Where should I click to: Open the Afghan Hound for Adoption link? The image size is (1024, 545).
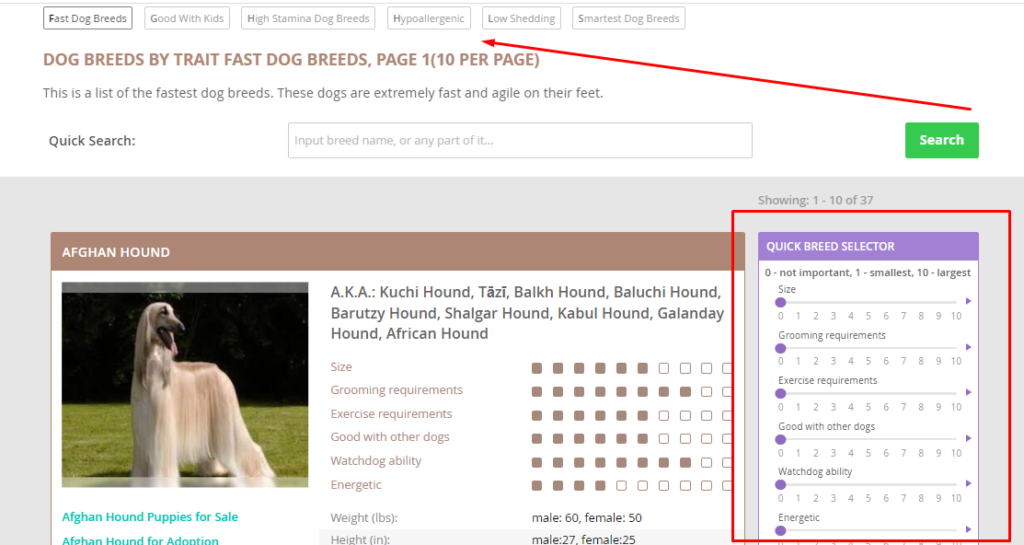(140, 540)
